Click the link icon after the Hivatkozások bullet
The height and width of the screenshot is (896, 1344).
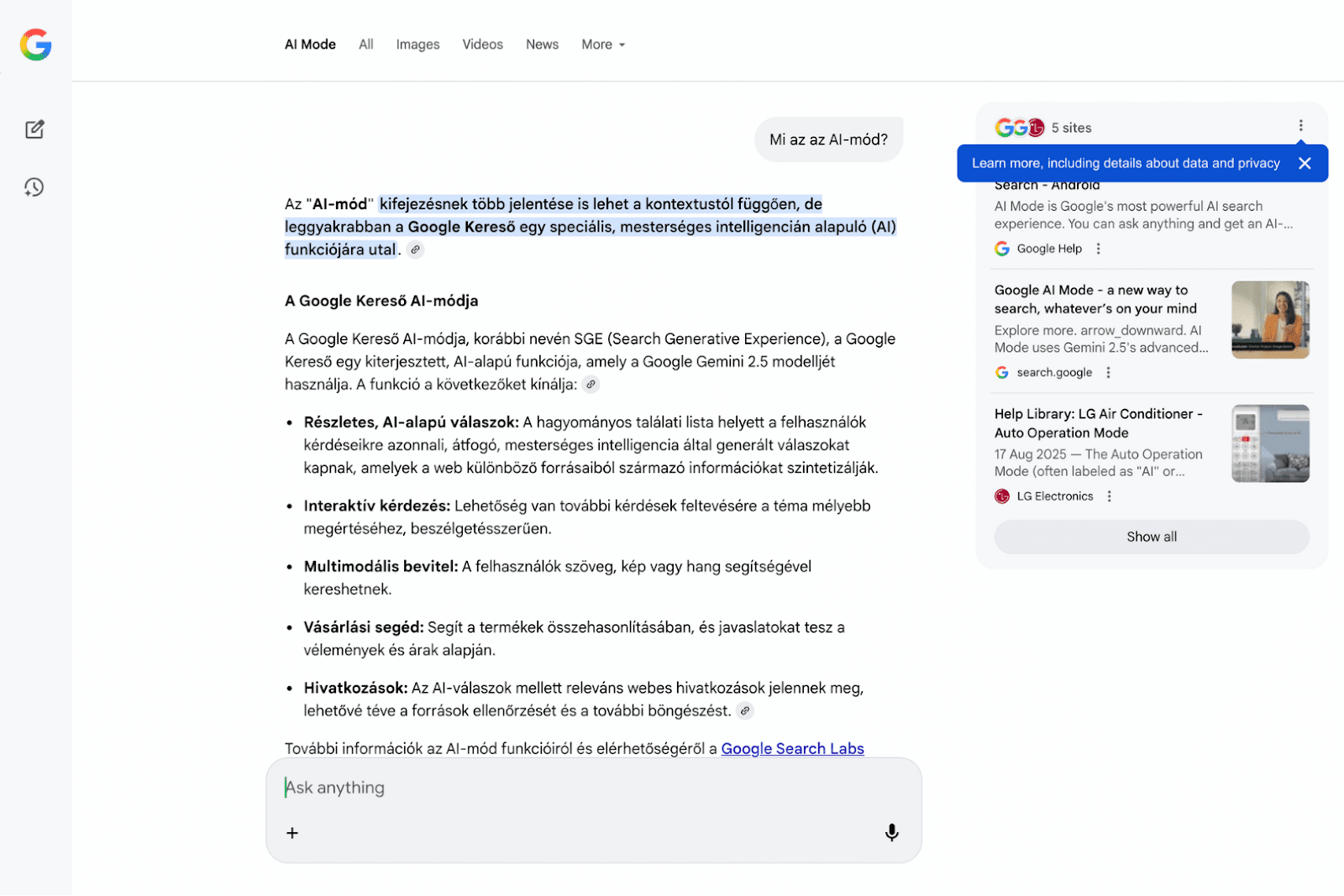pyautogui.click(x=744, y=710)
